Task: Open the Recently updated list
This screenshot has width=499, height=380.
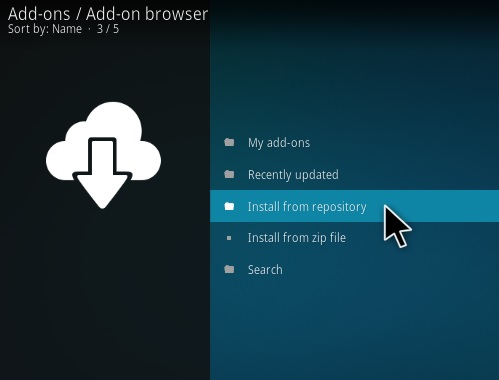Action: pyautogui.click(x=354, y=175)
